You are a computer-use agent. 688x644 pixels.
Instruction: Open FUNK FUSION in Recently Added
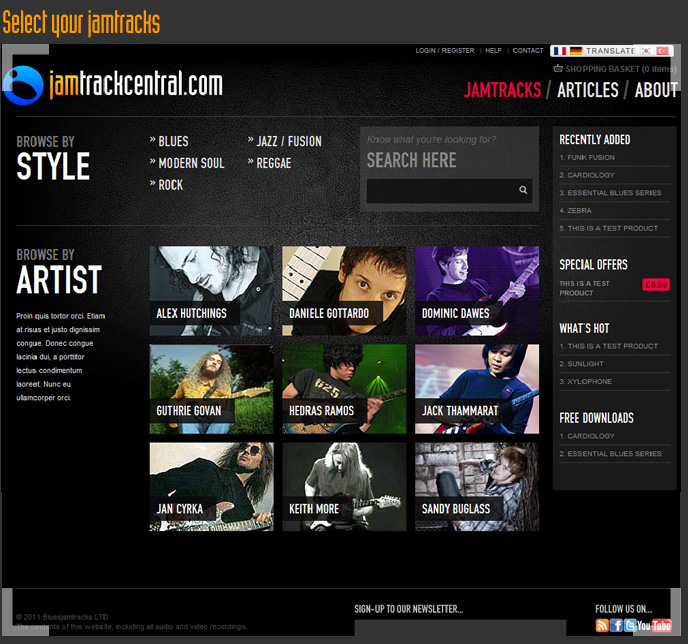pos(591,157)
